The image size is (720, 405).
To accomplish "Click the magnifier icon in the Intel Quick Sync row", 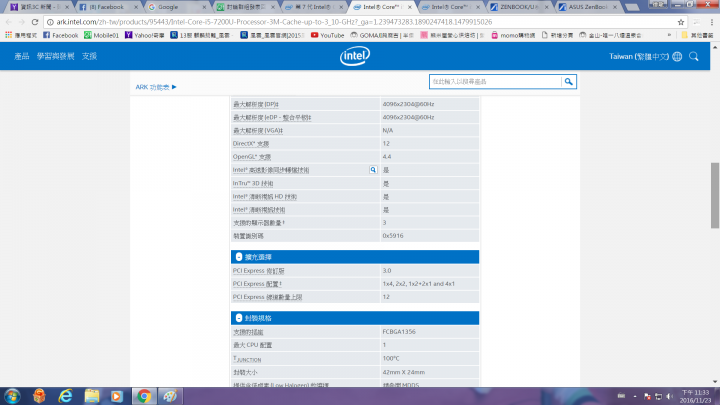I will click(x=373, y=170).
